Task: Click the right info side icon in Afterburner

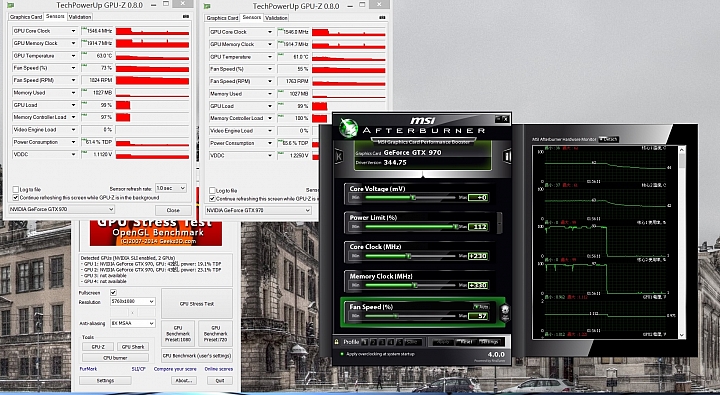Action: [x=507, y=156]
